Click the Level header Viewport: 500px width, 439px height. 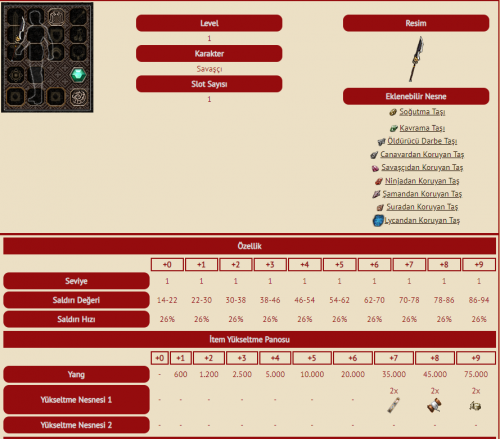209,23
